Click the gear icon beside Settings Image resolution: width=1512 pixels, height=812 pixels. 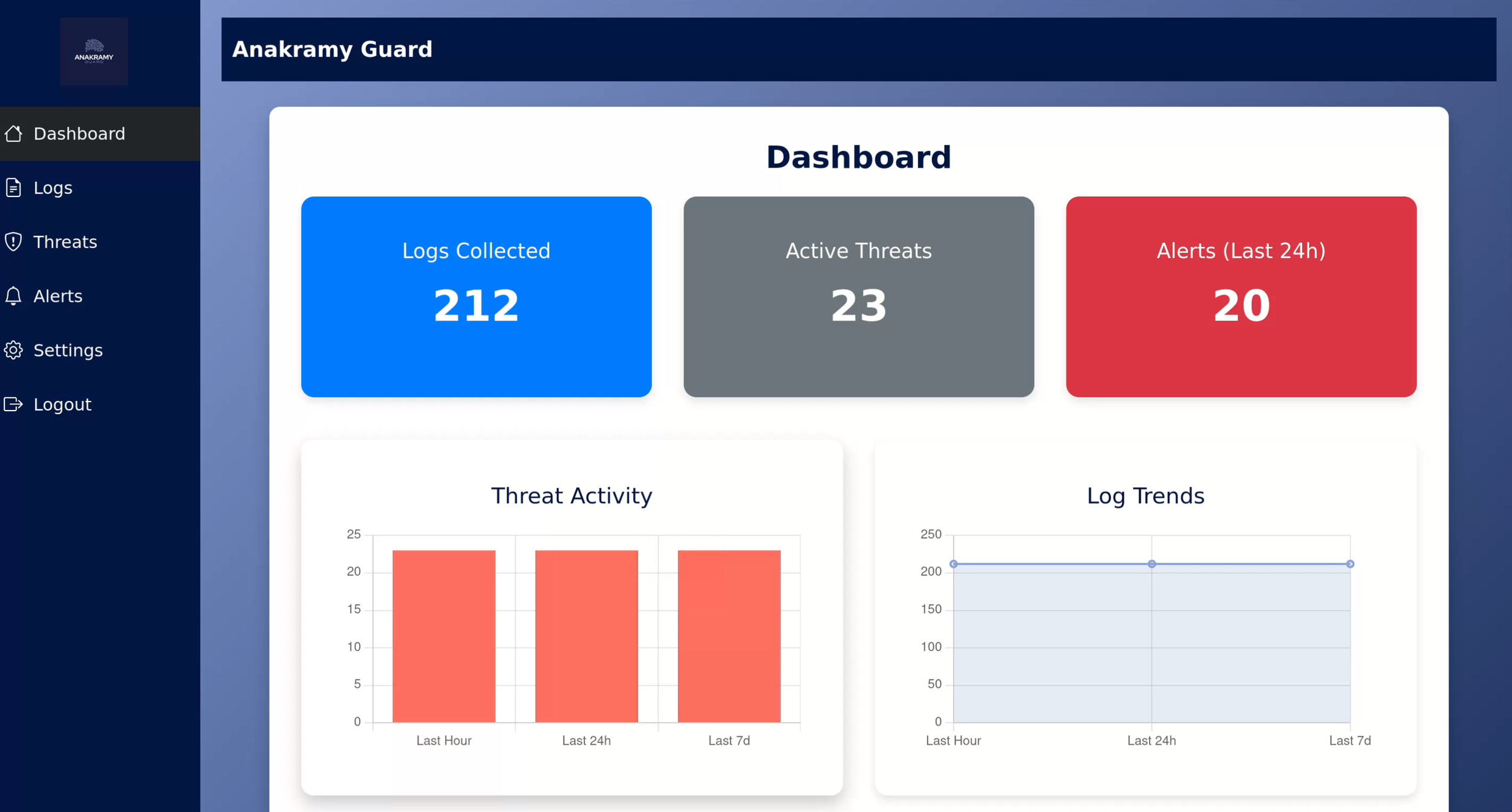13,350
